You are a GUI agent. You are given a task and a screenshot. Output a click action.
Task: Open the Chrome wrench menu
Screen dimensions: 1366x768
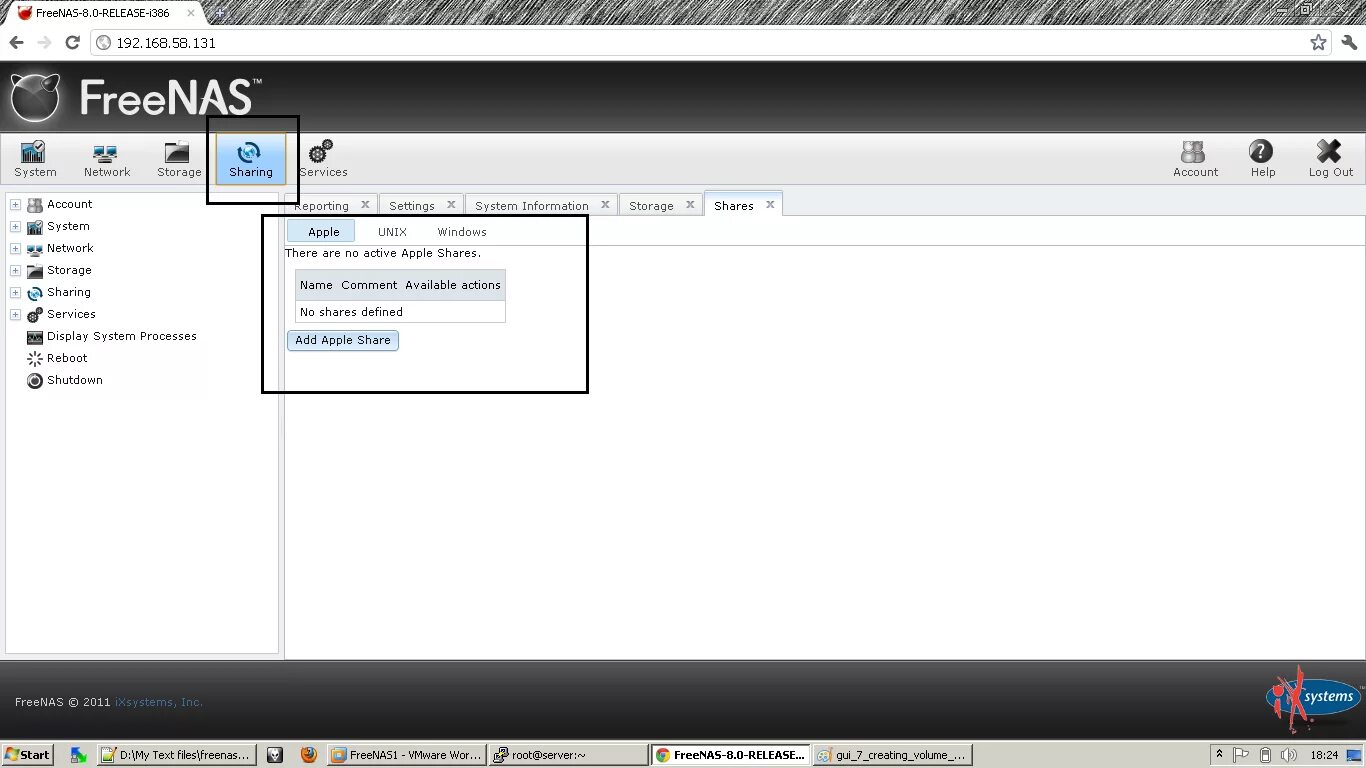pos(1348,43)
